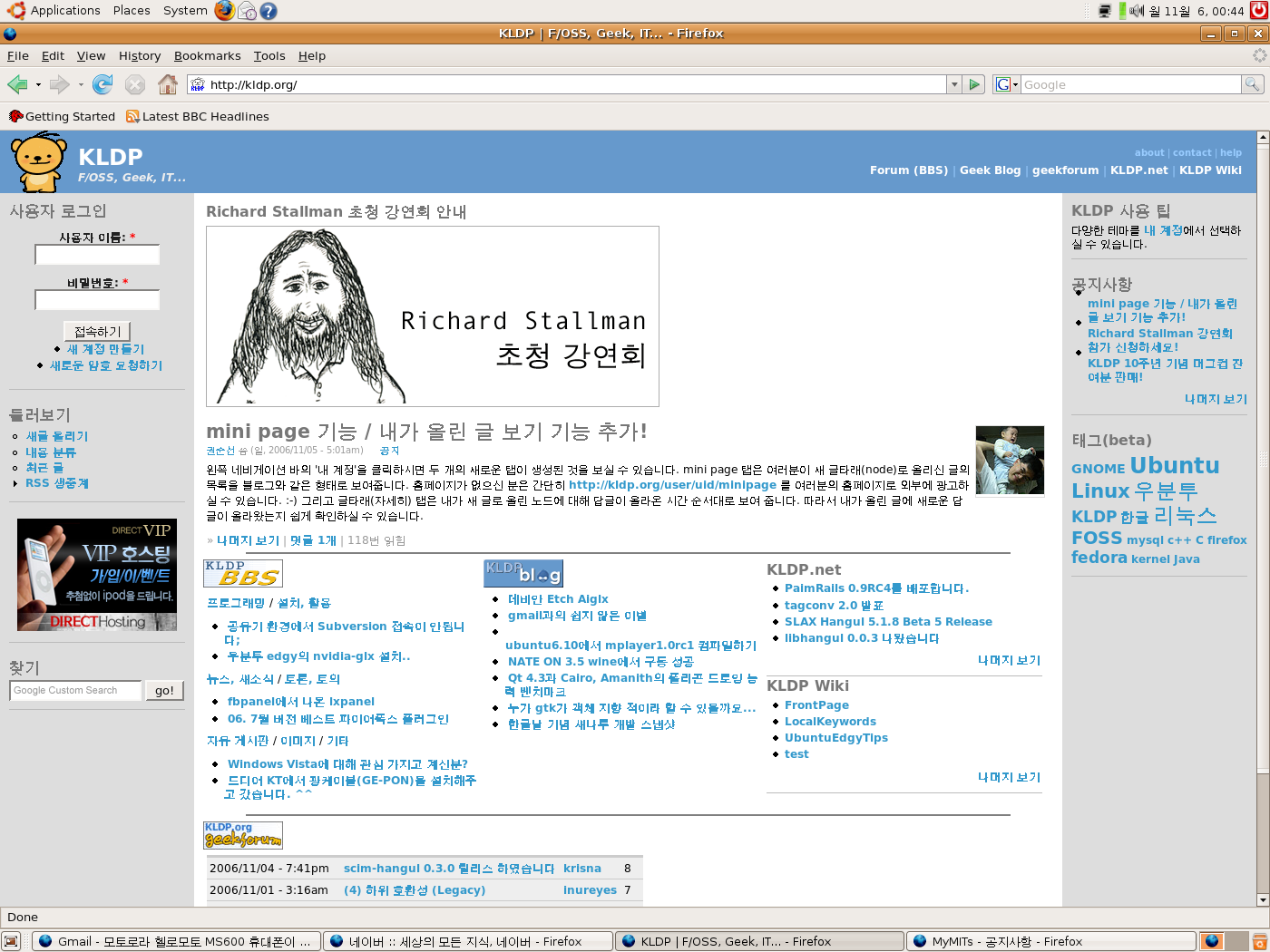
Task: Focus the Google Custom Search input field
Action: 76,690
